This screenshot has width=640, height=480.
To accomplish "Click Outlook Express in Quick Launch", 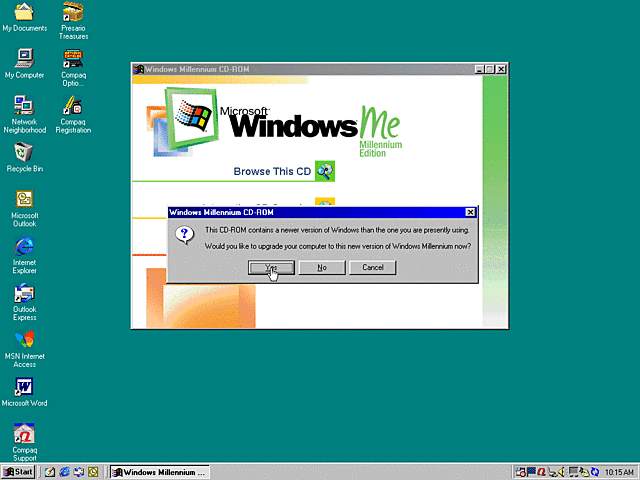I will click(x=78, y=472).
